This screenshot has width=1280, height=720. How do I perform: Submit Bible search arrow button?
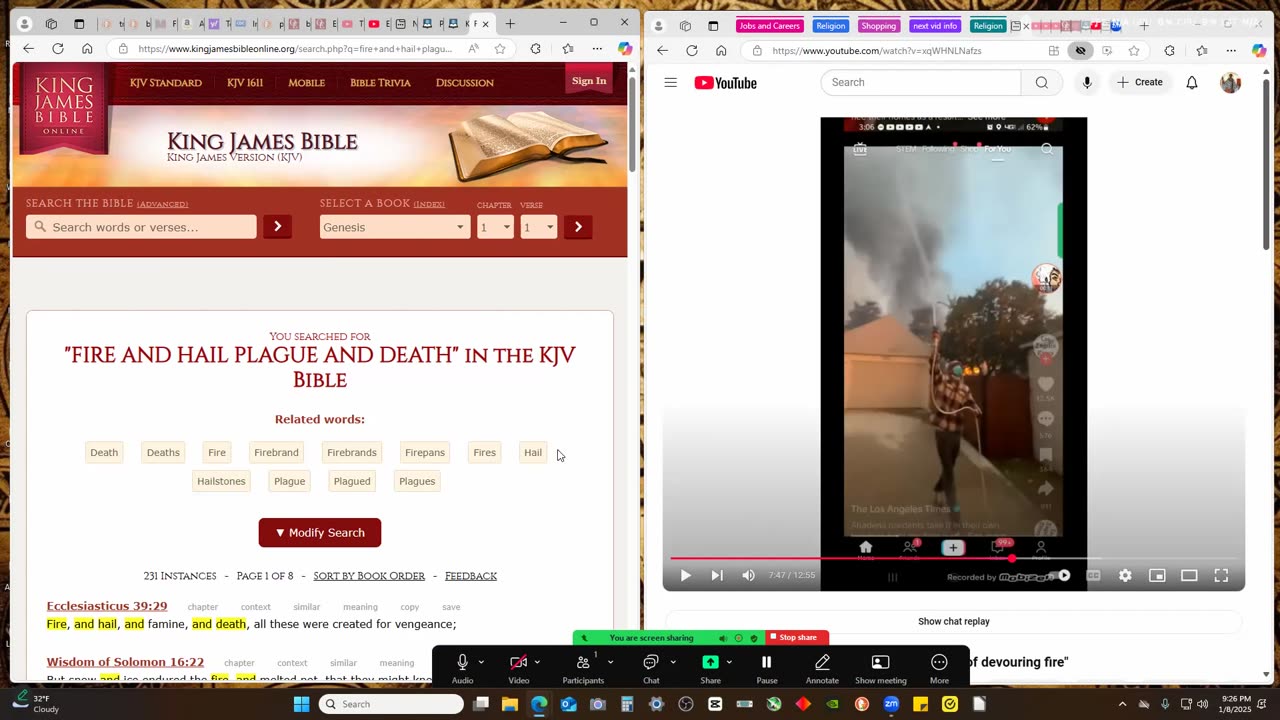coord(277,227)
